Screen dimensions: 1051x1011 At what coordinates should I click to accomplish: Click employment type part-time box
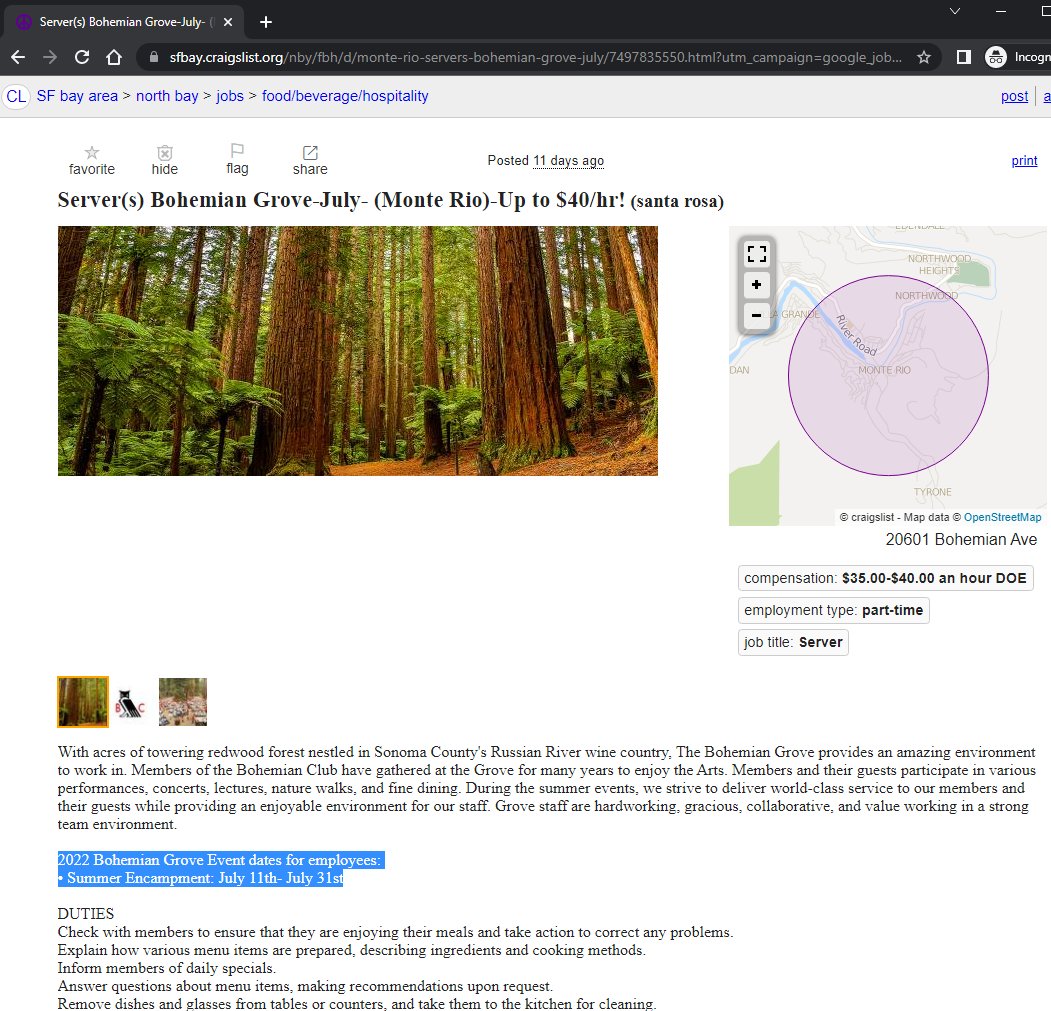coord(833,611)
